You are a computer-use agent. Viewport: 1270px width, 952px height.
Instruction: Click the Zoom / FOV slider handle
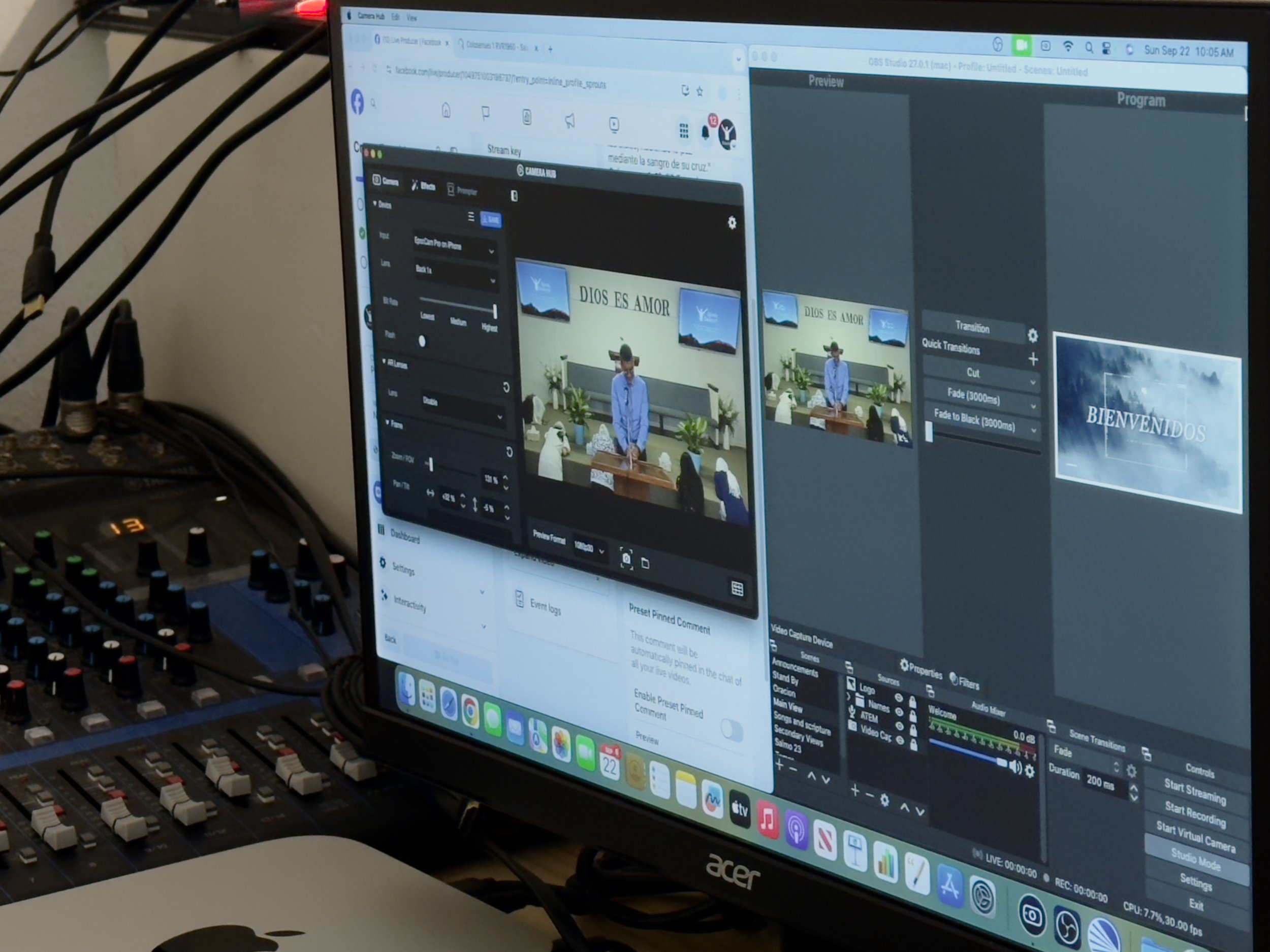coord(431,464)
